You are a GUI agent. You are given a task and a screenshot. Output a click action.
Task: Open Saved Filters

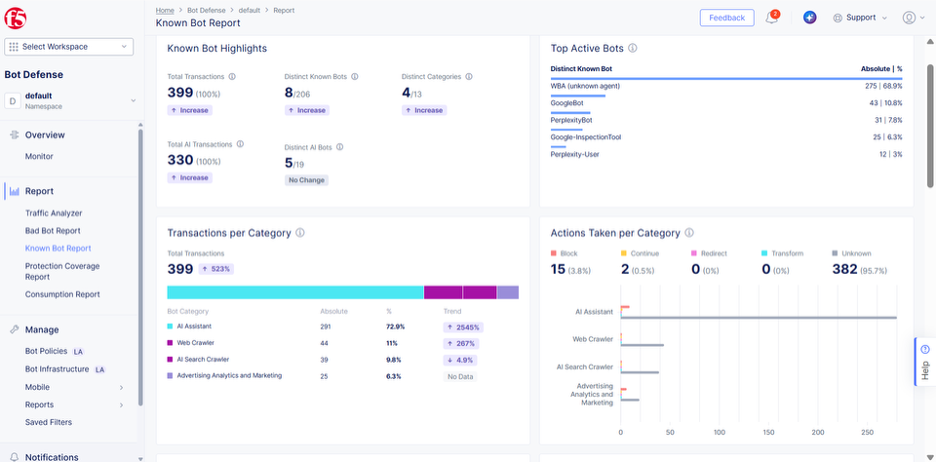point(48,422)
